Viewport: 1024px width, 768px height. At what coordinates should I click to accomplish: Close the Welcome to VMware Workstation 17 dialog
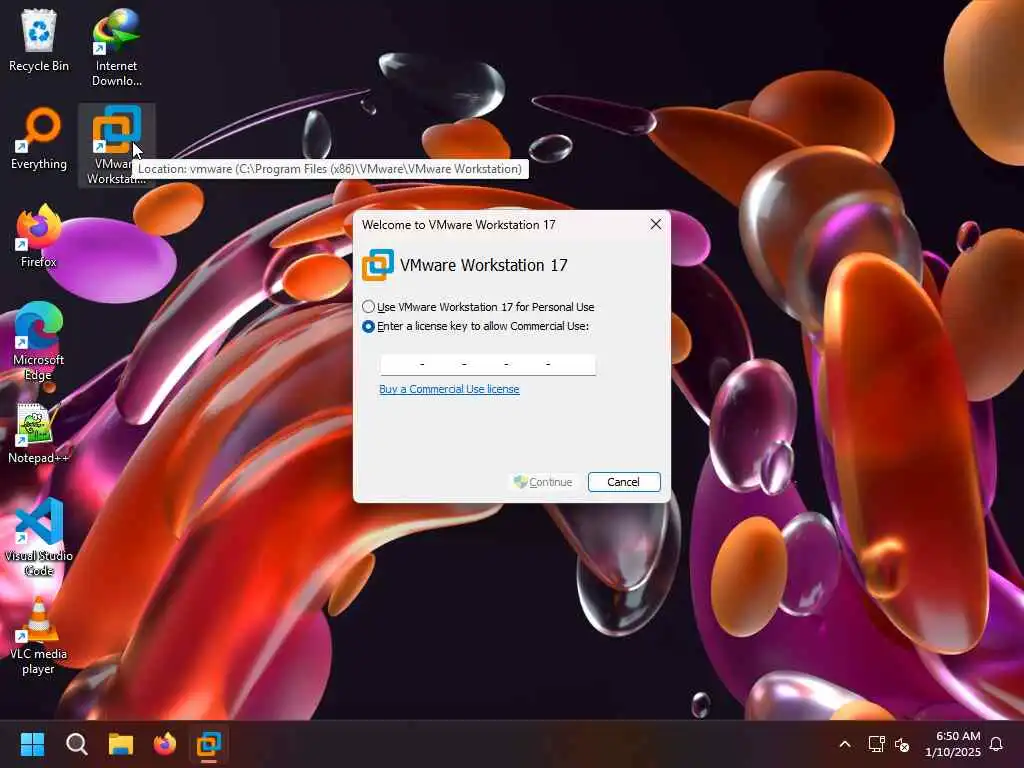[x=656, y=225]
